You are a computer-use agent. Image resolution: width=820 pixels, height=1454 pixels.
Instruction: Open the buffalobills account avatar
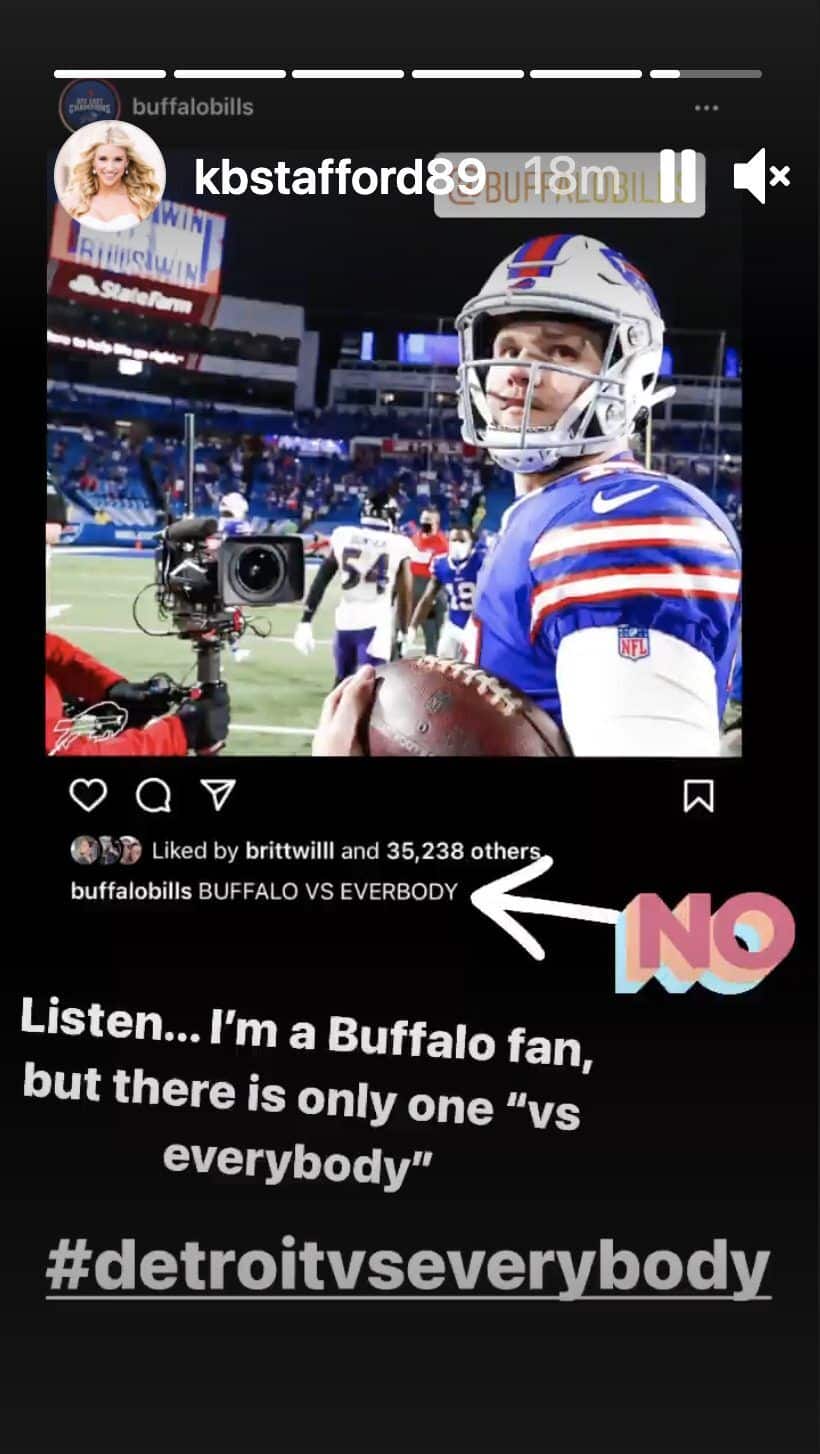90,106
